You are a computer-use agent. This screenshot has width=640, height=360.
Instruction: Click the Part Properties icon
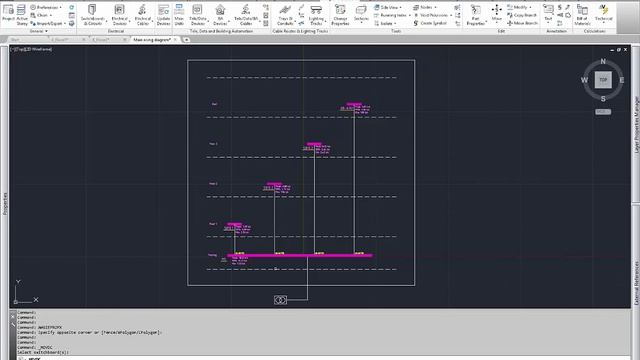coord(476,15)
